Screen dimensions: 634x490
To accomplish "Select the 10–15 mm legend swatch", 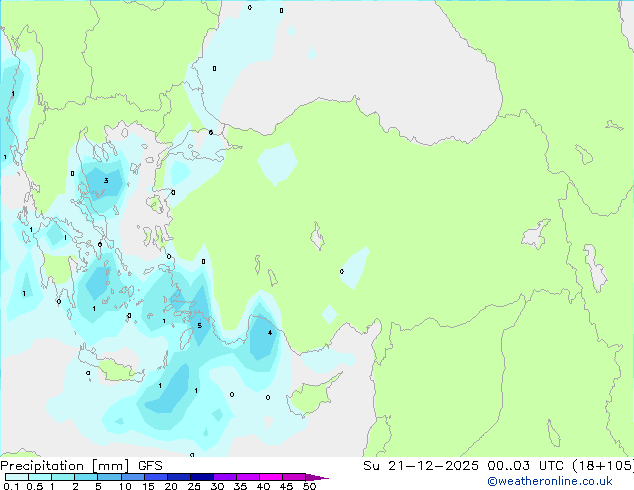I will click(132, 477).
